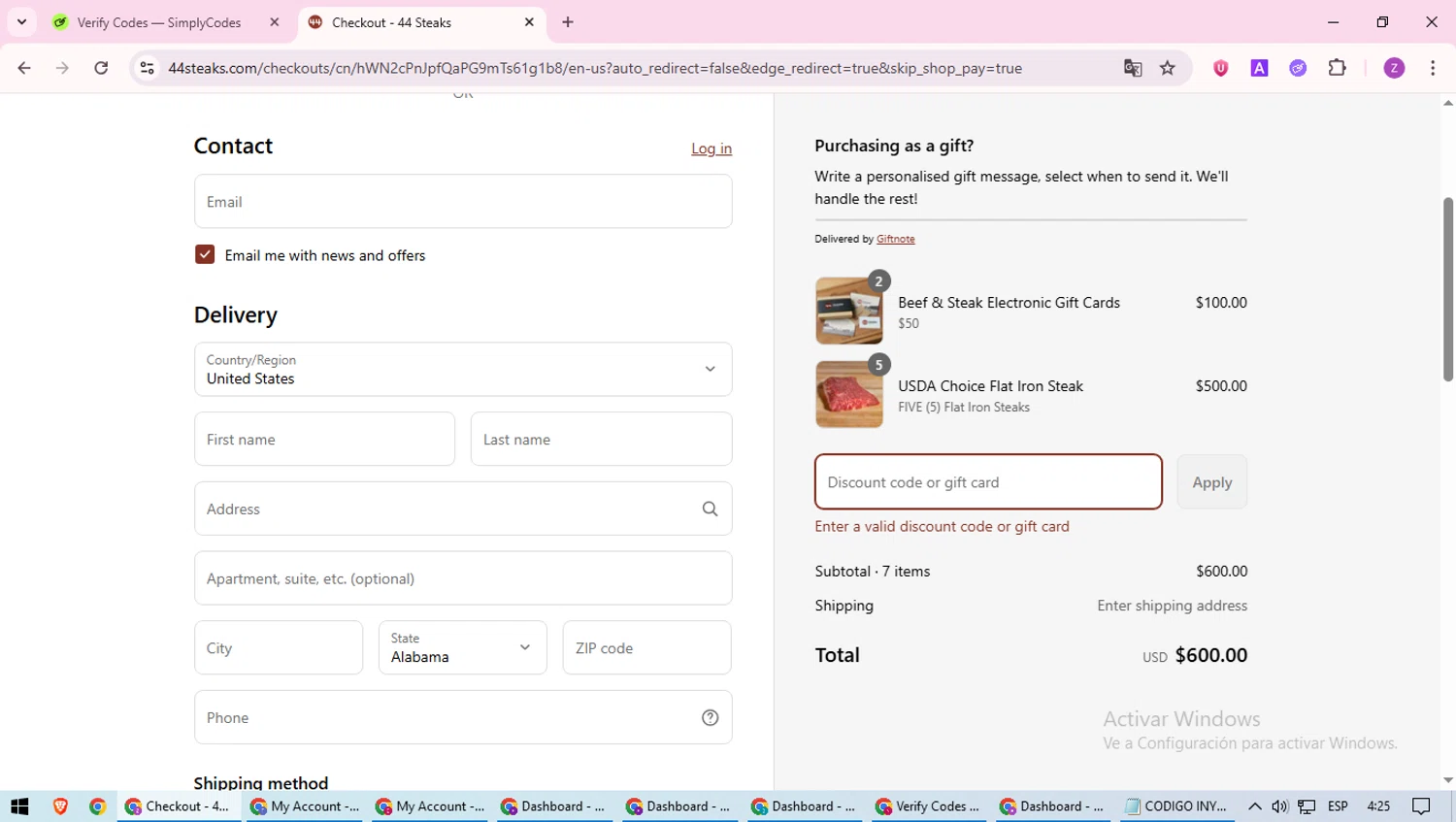Click the Log in link

(x=711, y=148)
